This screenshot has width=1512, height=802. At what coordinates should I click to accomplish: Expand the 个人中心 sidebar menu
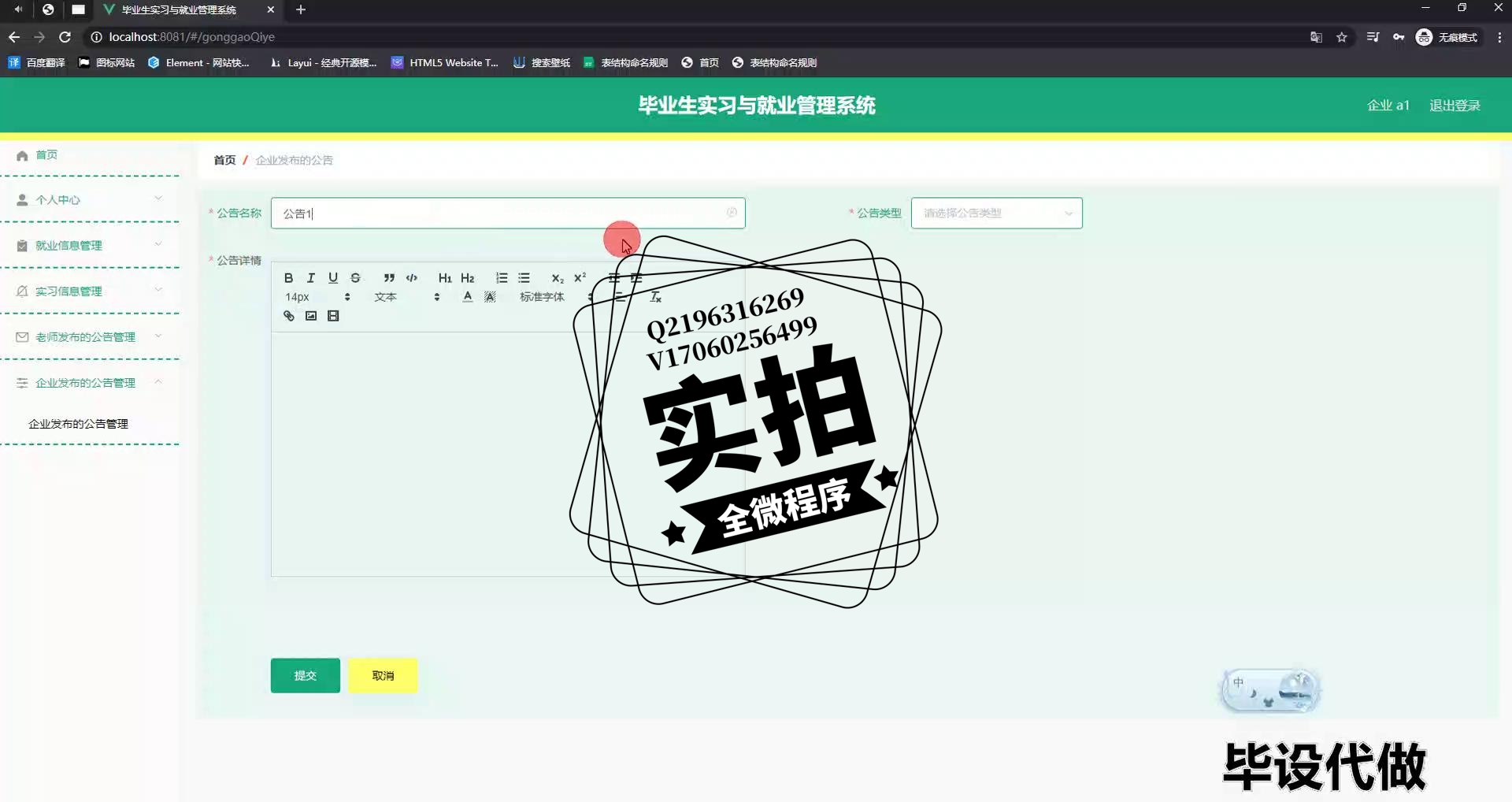90,199
